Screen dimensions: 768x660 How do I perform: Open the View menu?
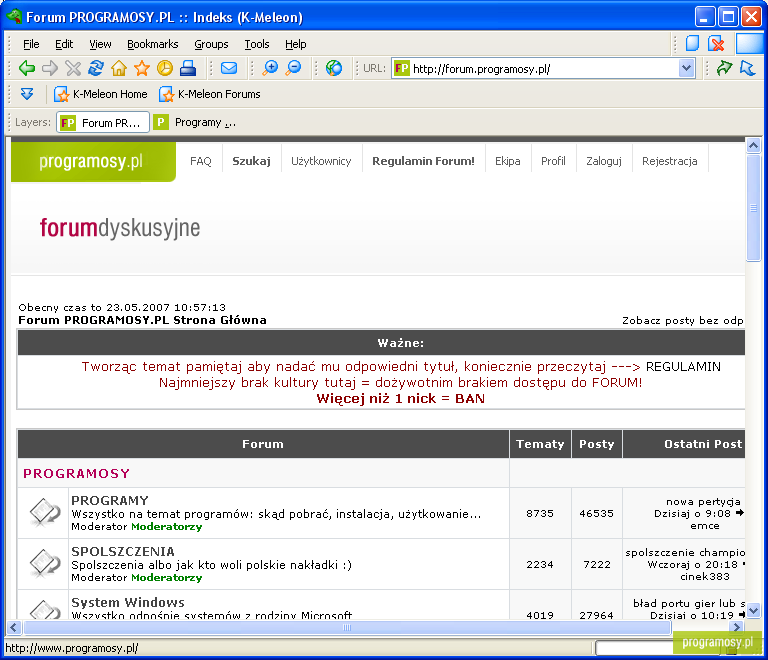[100, 44]
